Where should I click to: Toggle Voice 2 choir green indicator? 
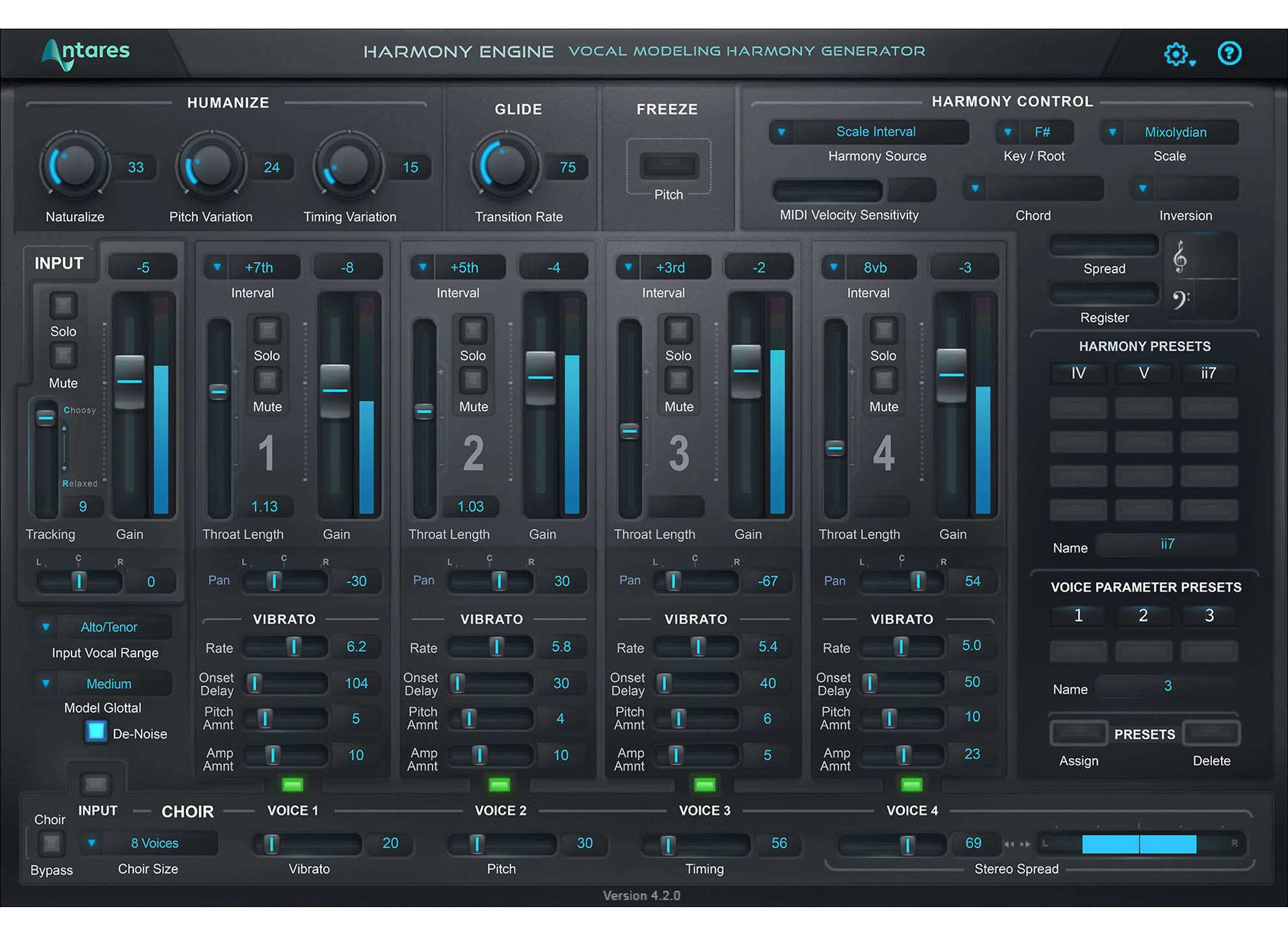pos(500,785)
